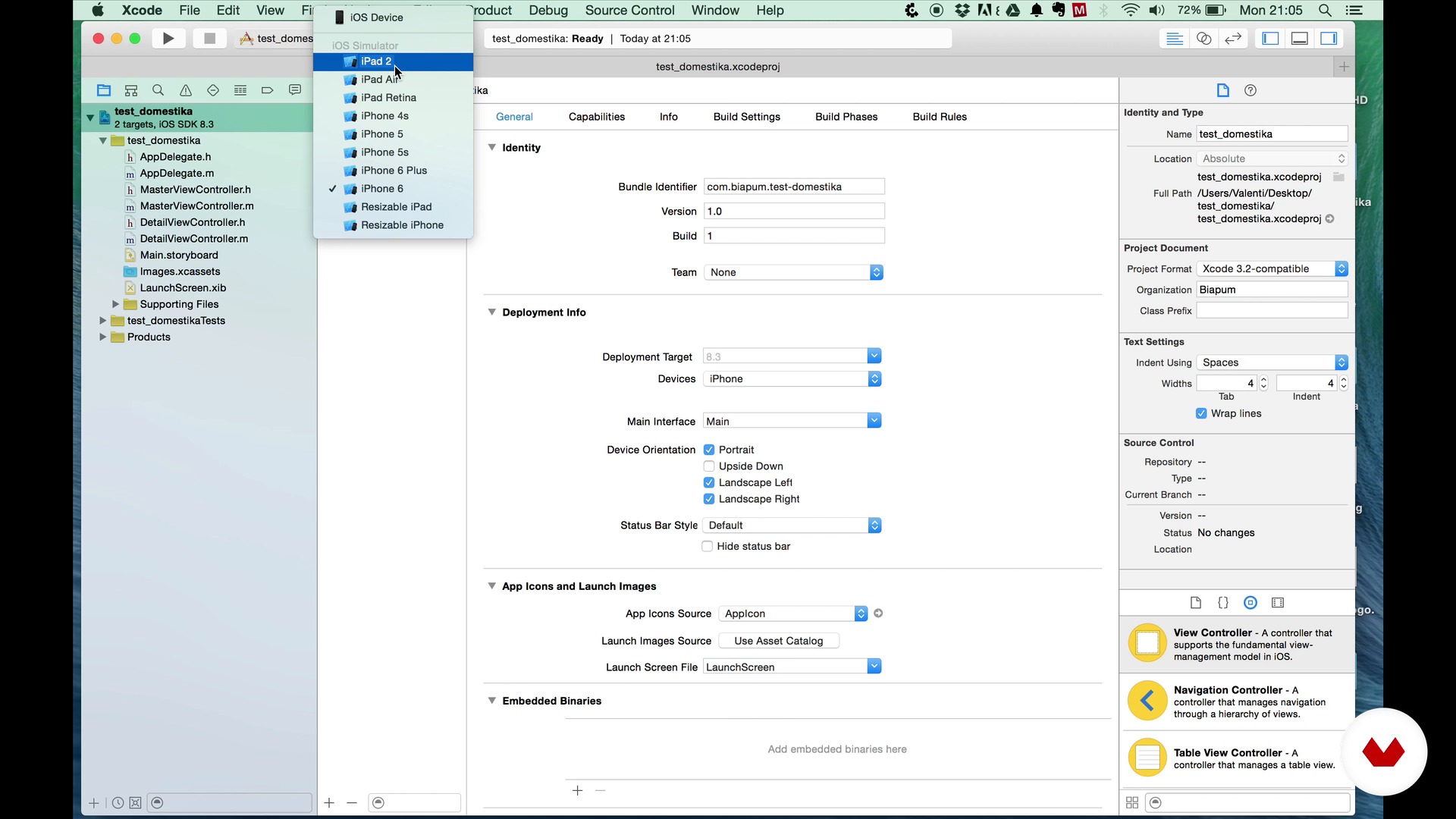
Task: Uncheck Landscape Left orientation
Action: 709,483
